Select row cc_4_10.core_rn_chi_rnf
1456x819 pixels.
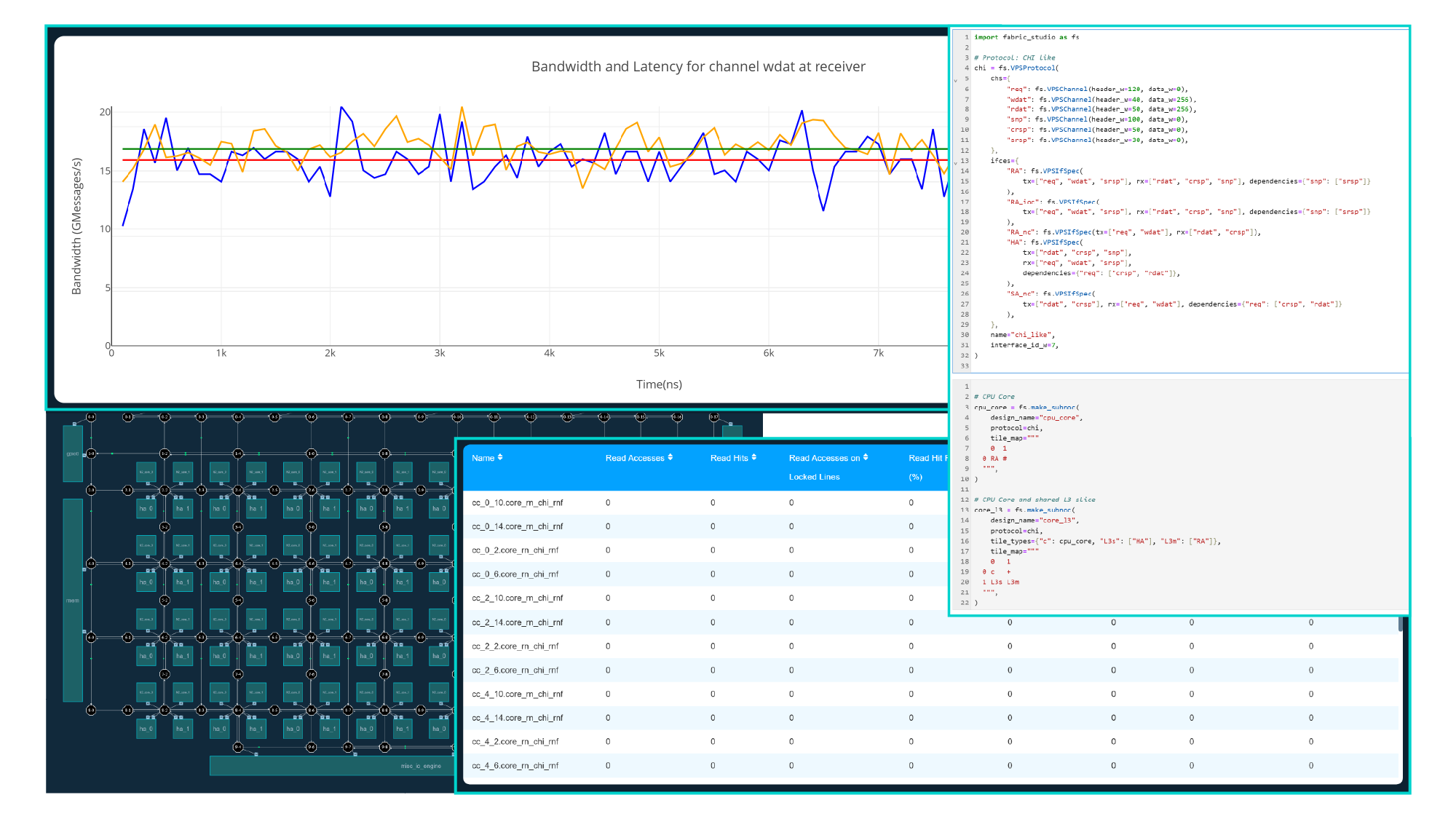click(x=933, y=694)
